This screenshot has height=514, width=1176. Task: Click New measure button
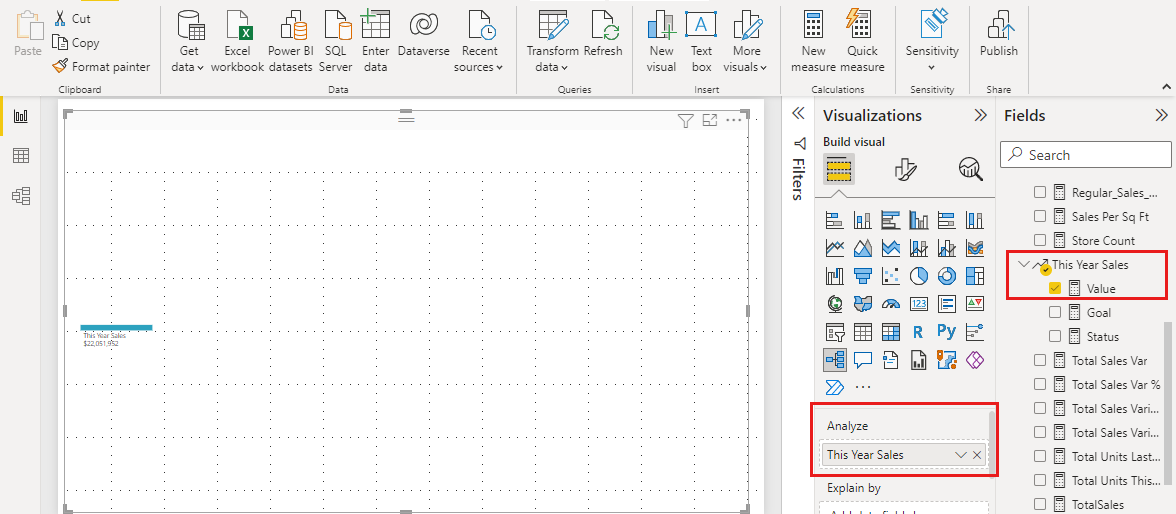[x=813, y=41]
